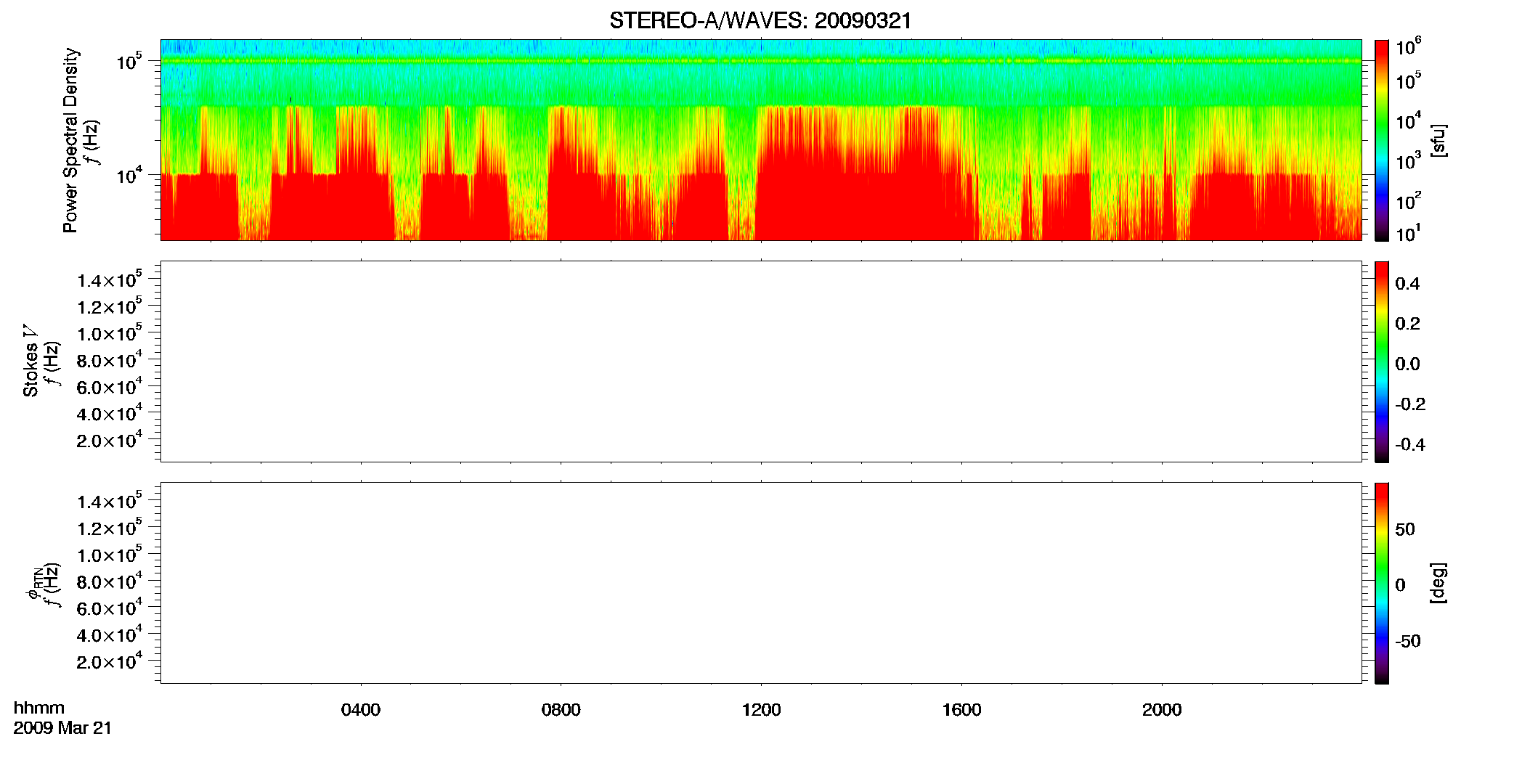
Task: Click the 1200 time tick label
Action: pos(761,710)
